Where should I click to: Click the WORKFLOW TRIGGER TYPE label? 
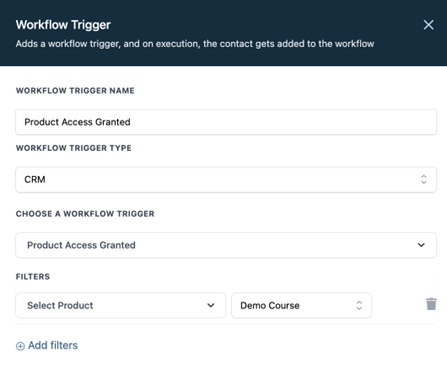click(74, 148)
